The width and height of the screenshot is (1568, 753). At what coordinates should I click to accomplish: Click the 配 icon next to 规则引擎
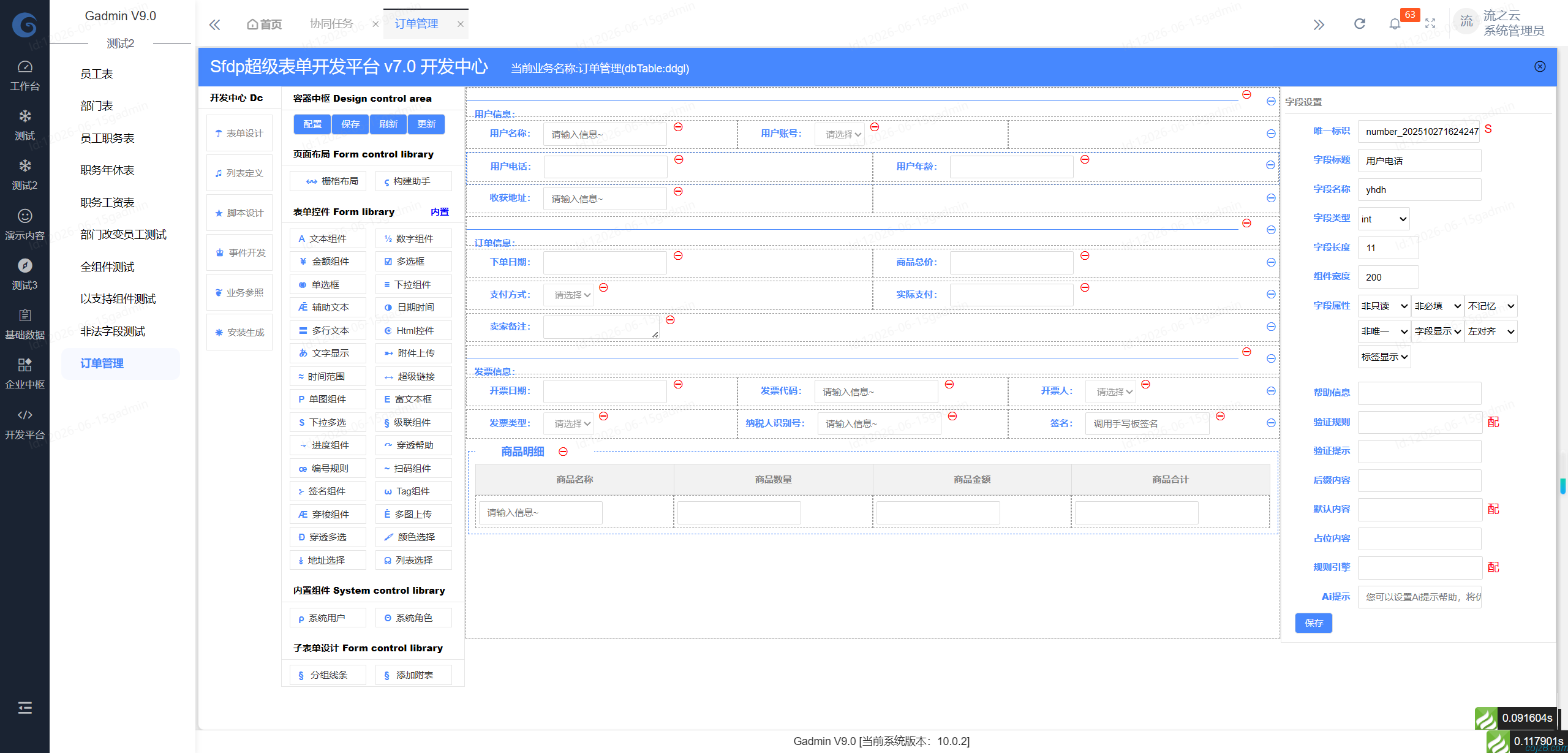1494,567
